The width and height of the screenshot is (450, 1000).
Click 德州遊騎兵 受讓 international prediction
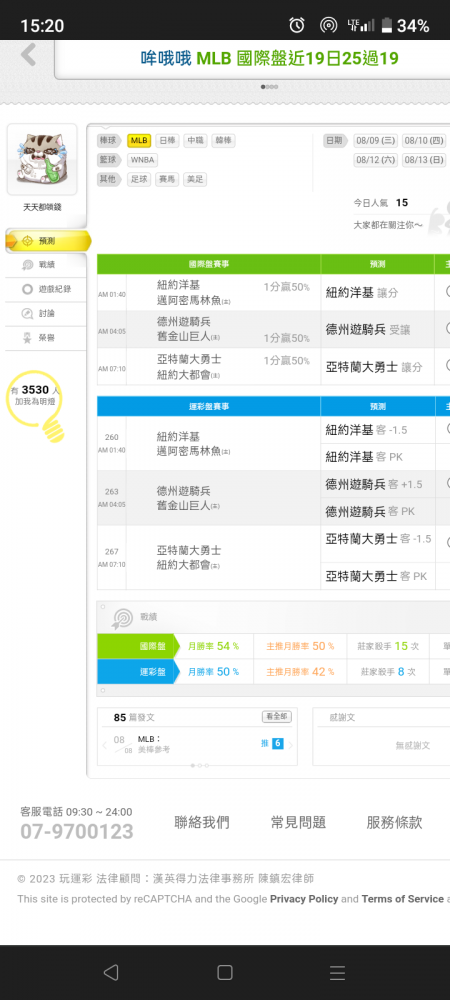368,329
